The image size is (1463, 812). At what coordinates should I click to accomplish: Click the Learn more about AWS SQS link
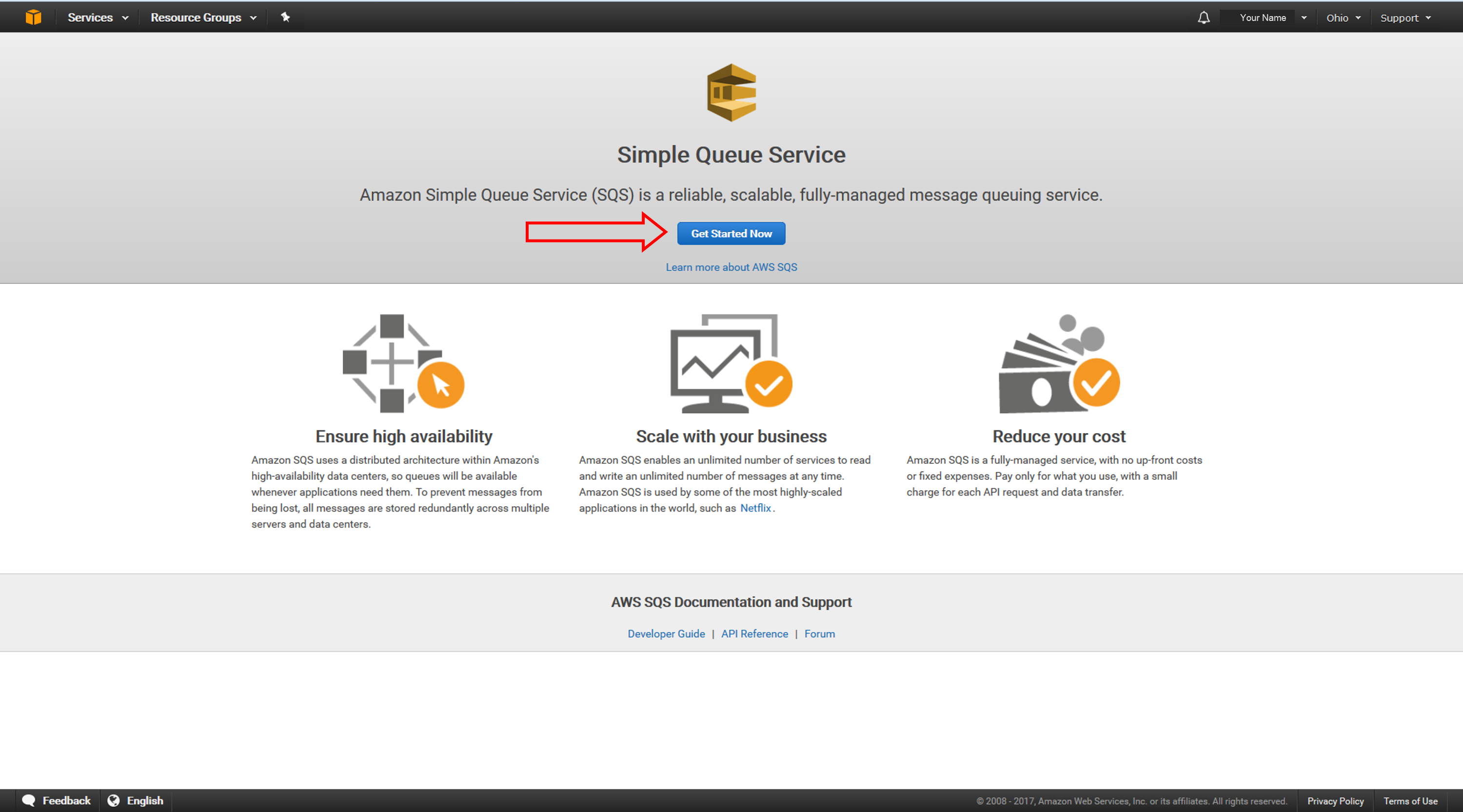730,266
